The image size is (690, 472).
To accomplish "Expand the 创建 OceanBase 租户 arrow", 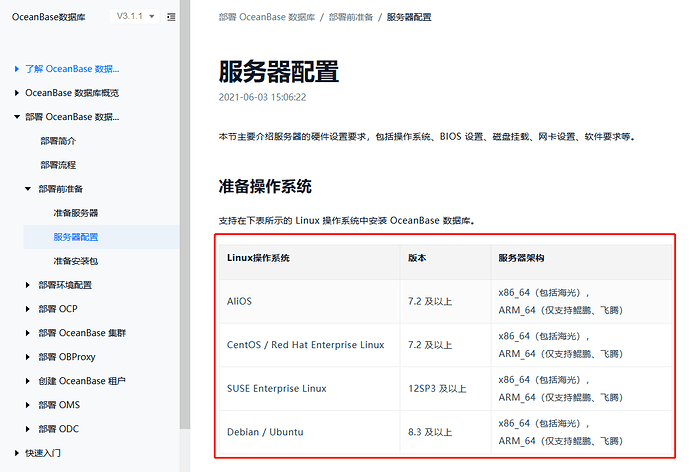I will point(28,381).
